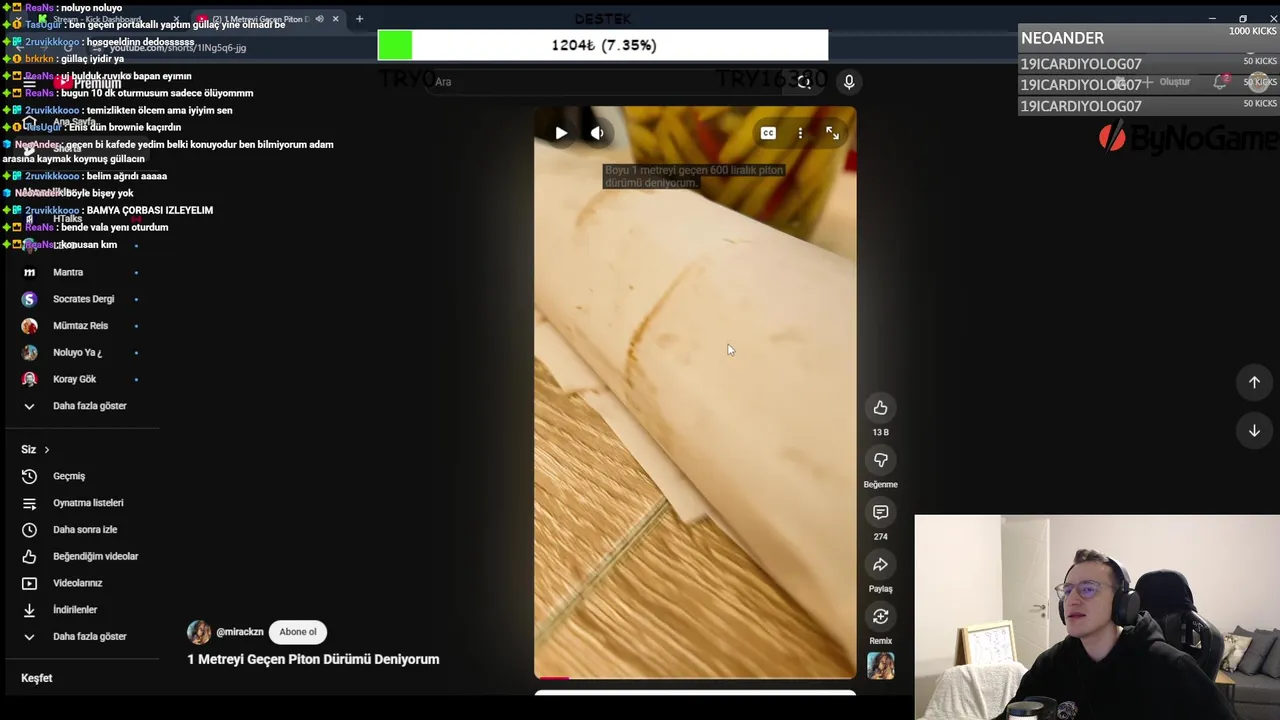The height and width of the screenshot is (720, 1280).
Task: Open the @mirackzn channel link
Action: pyautogui.click(x=240, y=632)
